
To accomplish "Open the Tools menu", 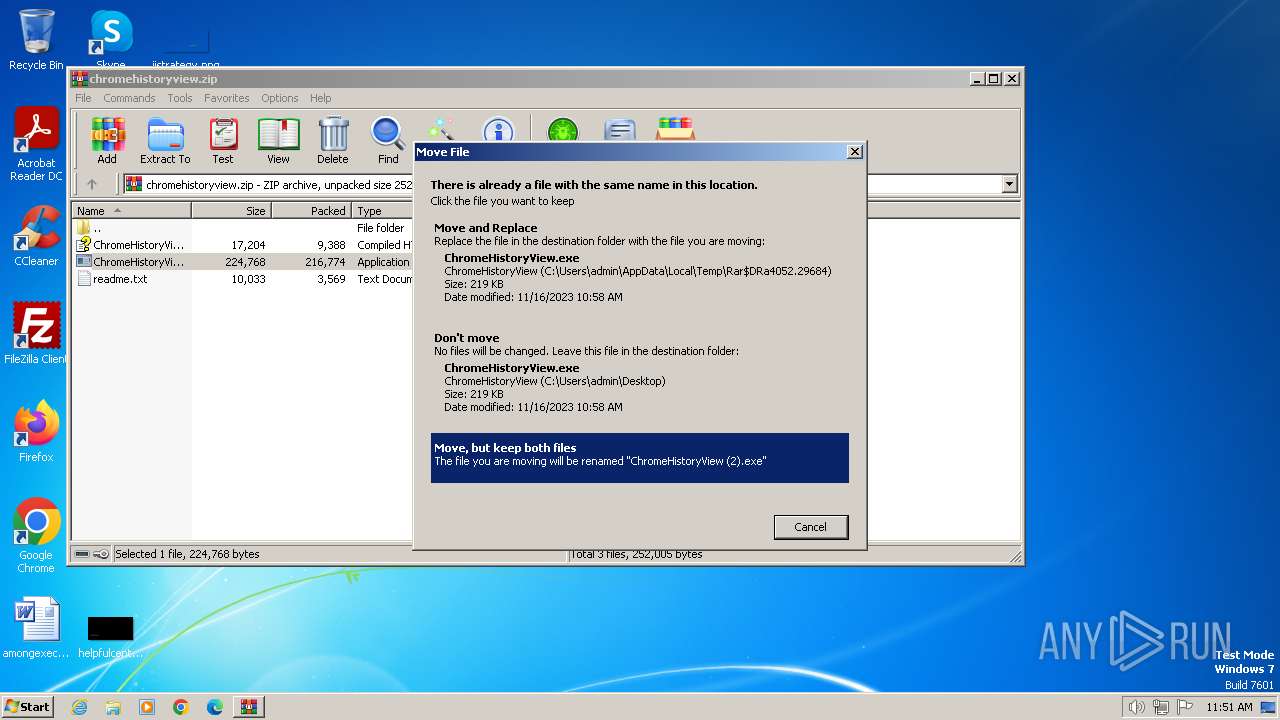I will tap(180, 98).
